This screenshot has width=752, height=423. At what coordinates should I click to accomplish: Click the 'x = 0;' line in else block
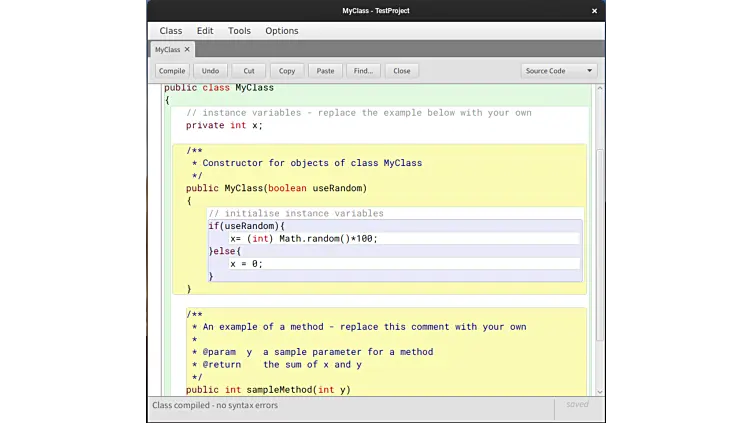(246, 264)
